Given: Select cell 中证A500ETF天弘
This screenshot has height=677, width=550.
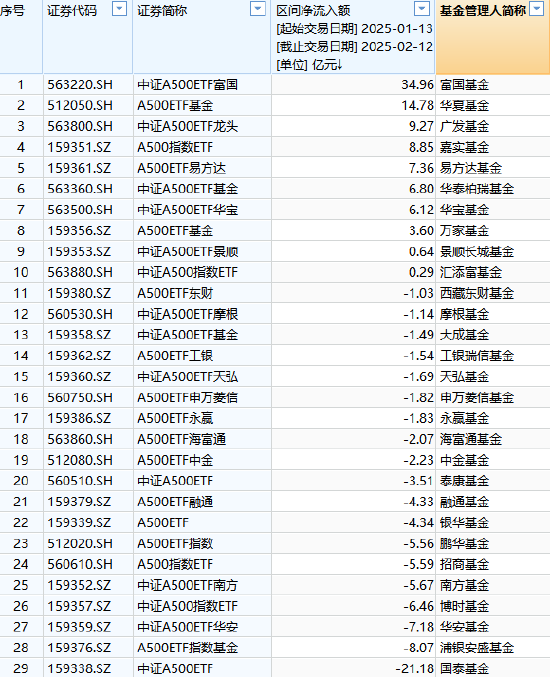Looking at the screenshot, I should pyautogui.click(x=202, y=376).
